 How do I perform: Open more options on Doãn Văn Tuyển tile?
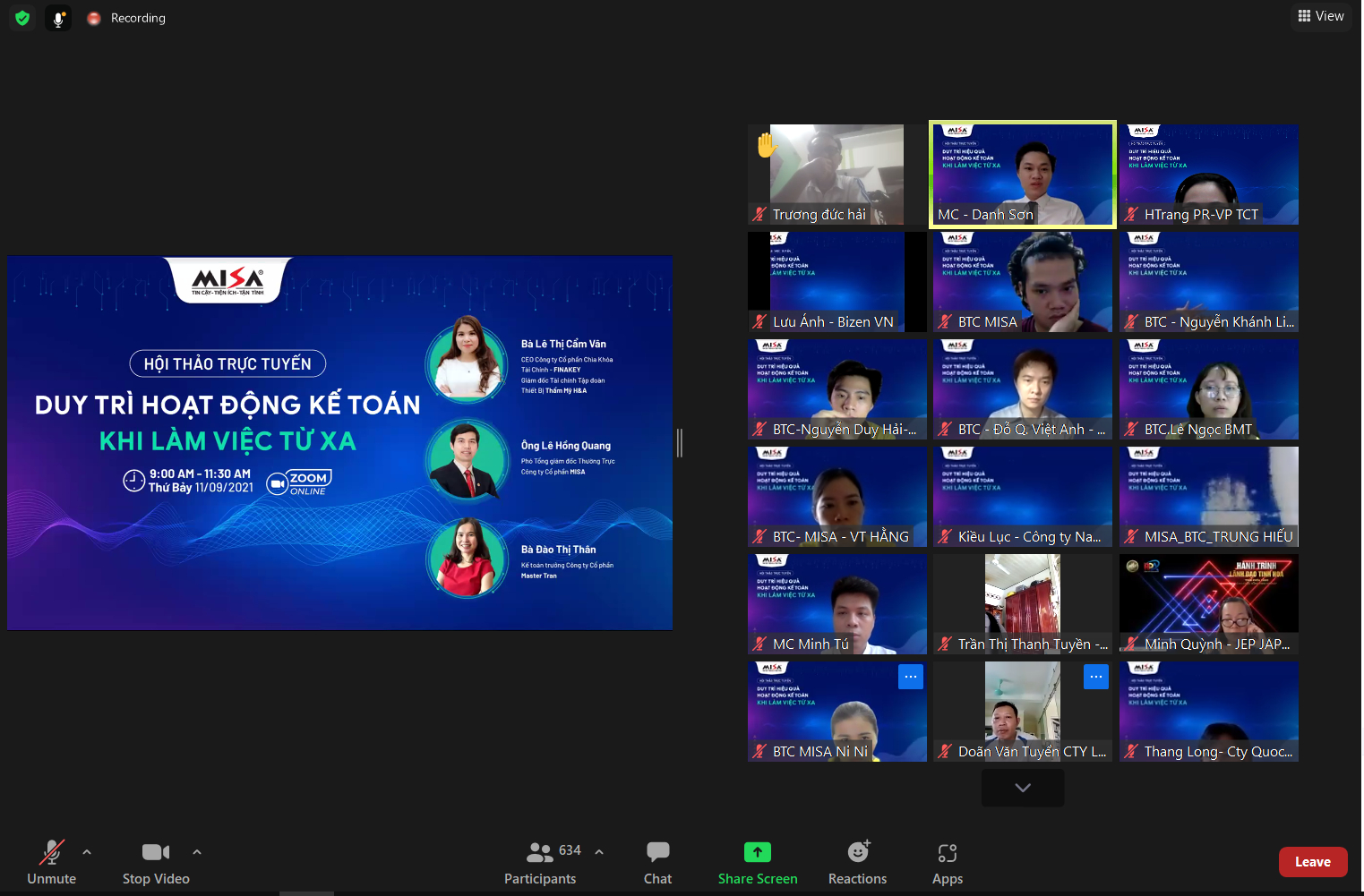(1095, 677)
